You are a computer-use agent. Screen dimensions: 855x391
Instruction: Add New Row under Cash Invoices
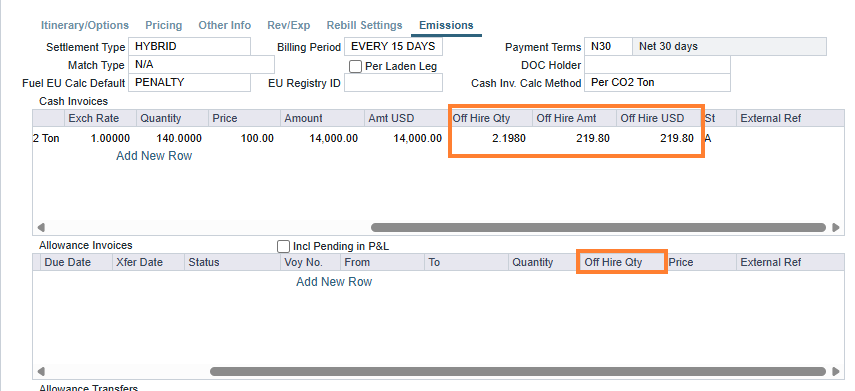[x=154, y=156]
